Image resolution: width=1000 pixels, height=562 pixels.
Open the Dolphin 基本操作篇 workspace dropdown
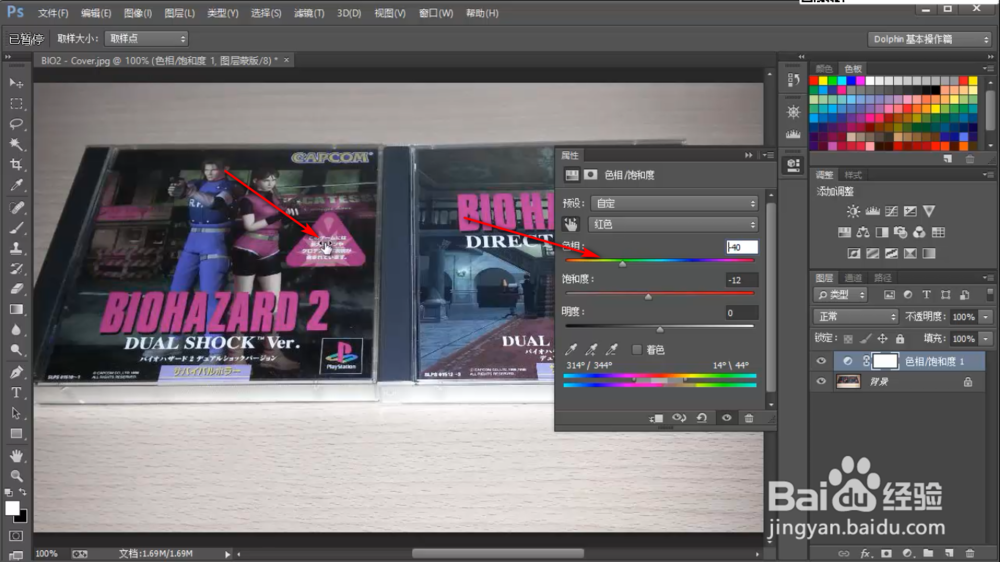(x=930, y=40)
